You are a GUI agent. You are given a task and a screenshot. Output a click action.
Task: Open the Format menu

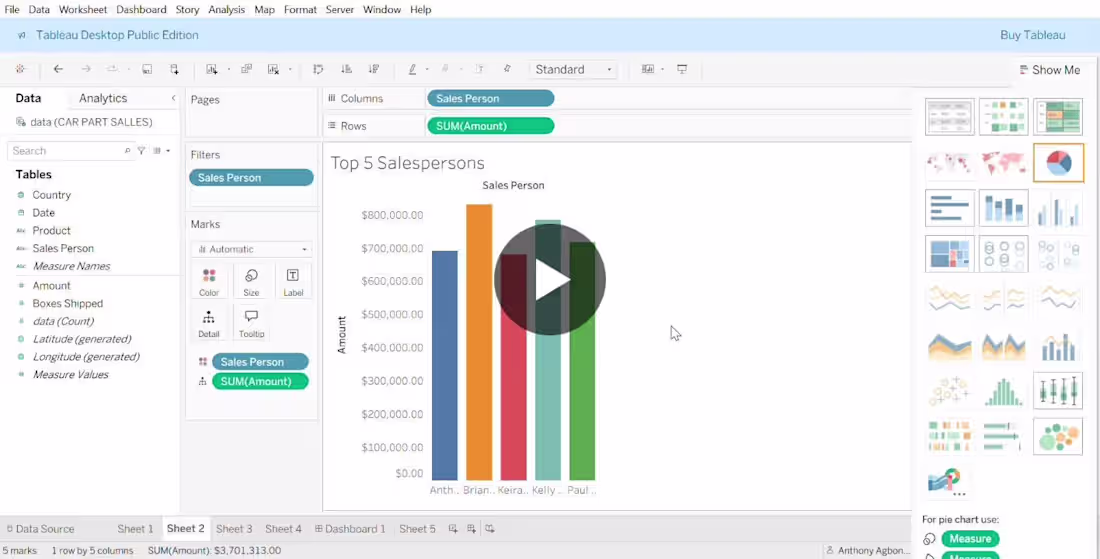point(300,10)
